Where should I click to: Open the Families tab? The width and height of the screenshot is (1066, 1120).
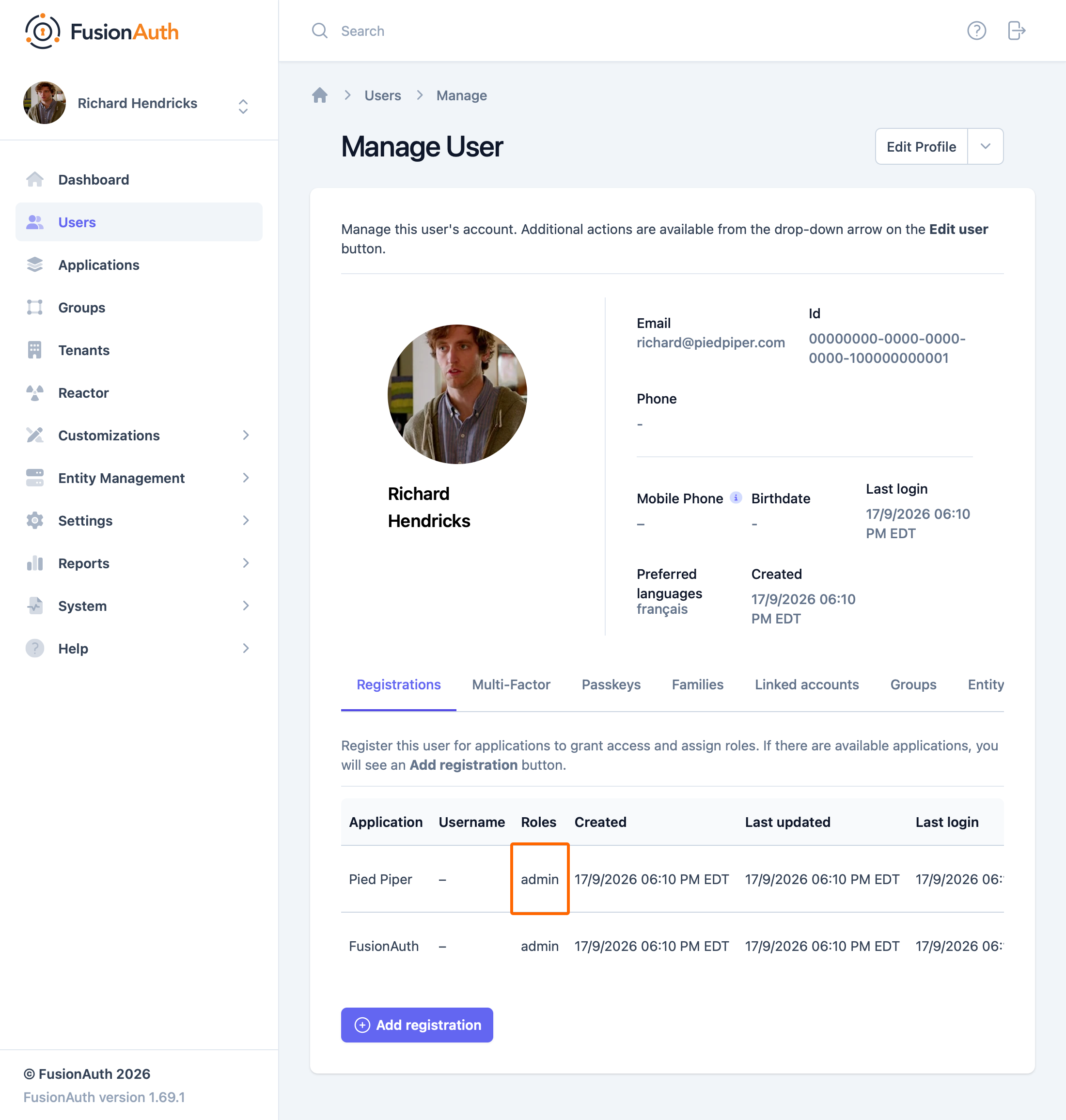(x=697, y=684)
